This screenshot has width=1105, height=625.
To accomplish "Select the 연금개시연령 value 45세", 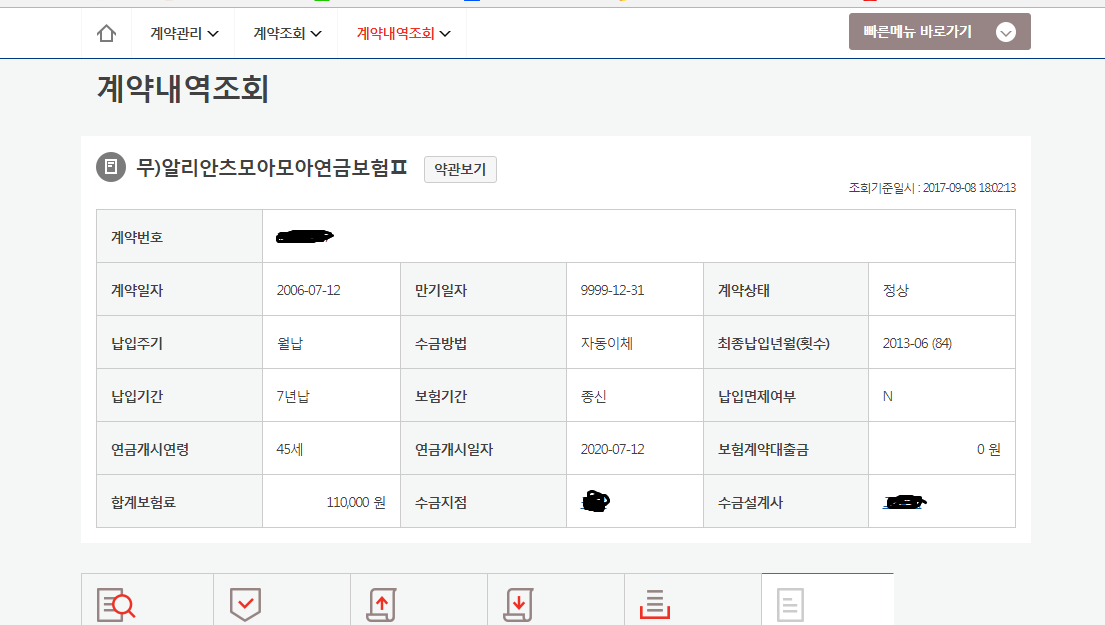I will [x=290, y=450].
